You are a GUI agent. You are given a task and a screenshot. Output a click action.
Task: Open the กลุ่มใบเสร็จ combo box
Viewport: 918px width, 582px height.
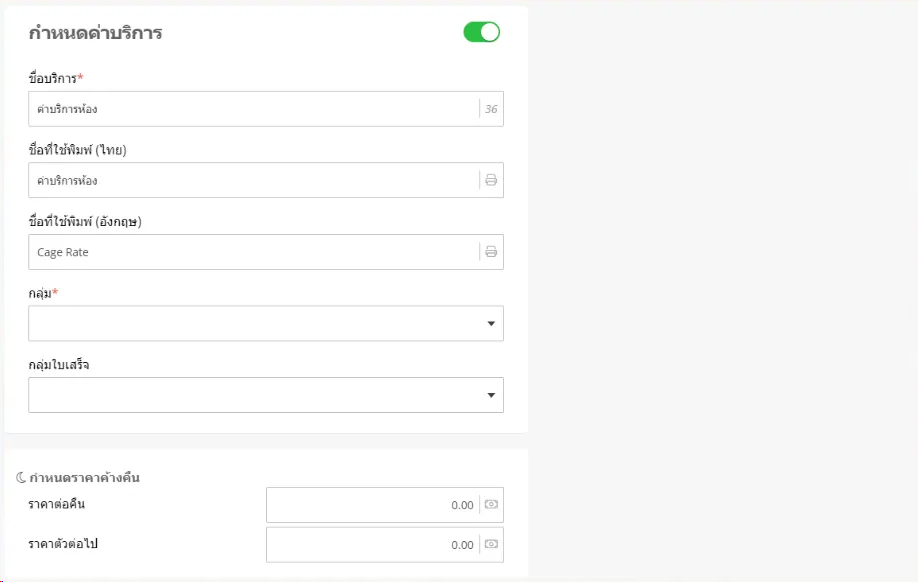point(250,395)
